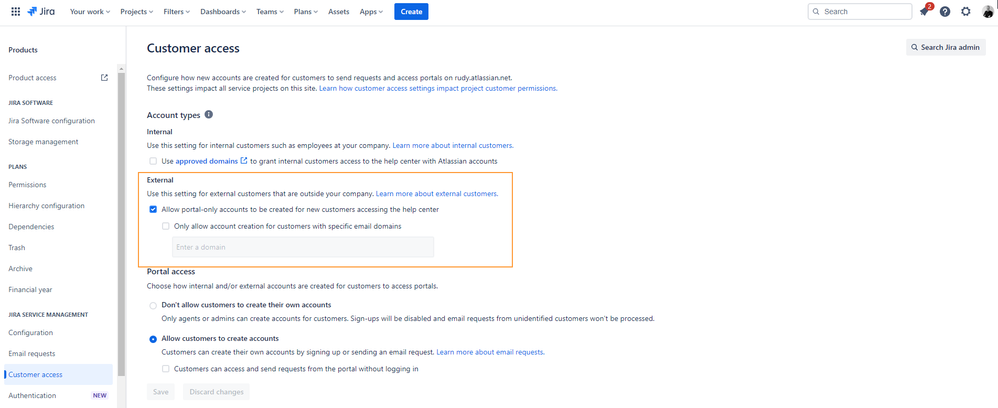Click the Save button
Image resolution: width=998 pixels, height=408 pixels.
click(161, 392)
